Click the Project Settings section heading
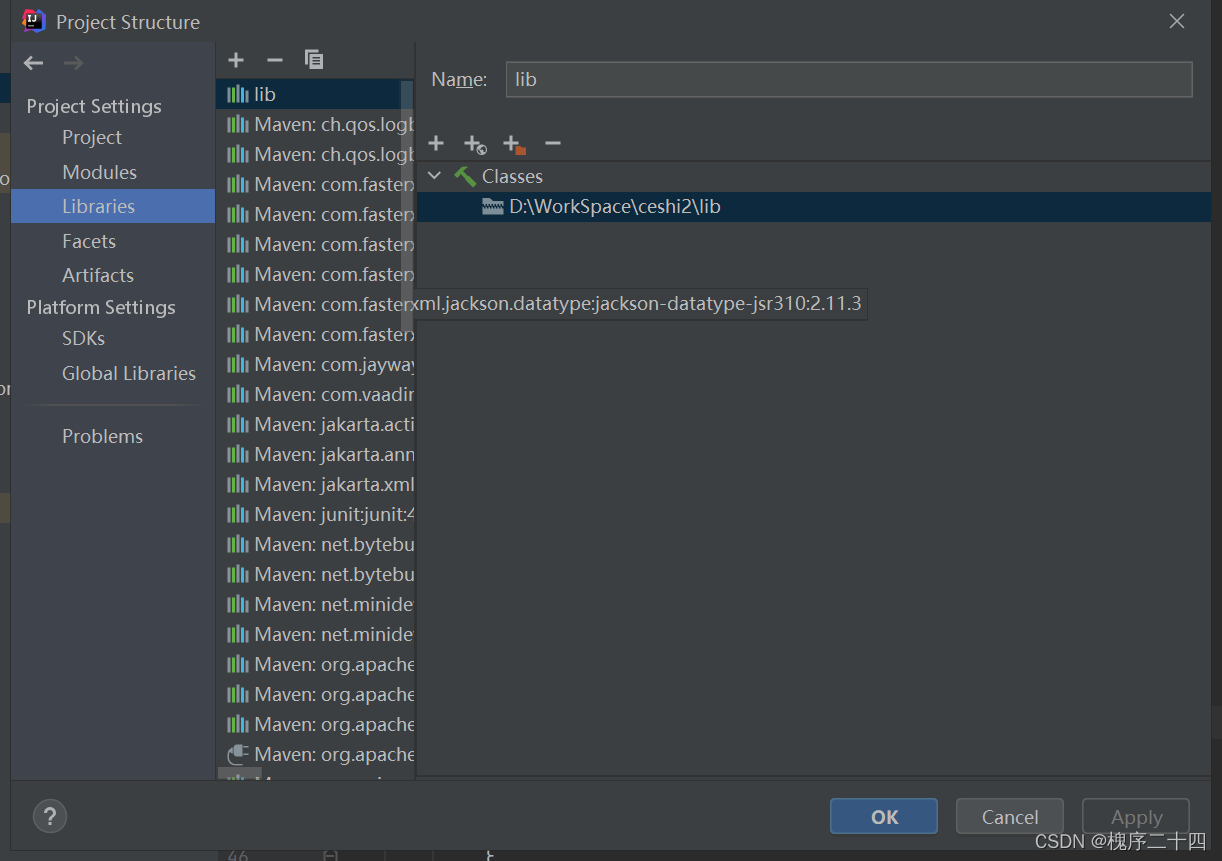The width and height of the screenshot is (1222, 861). coord(94,106)
